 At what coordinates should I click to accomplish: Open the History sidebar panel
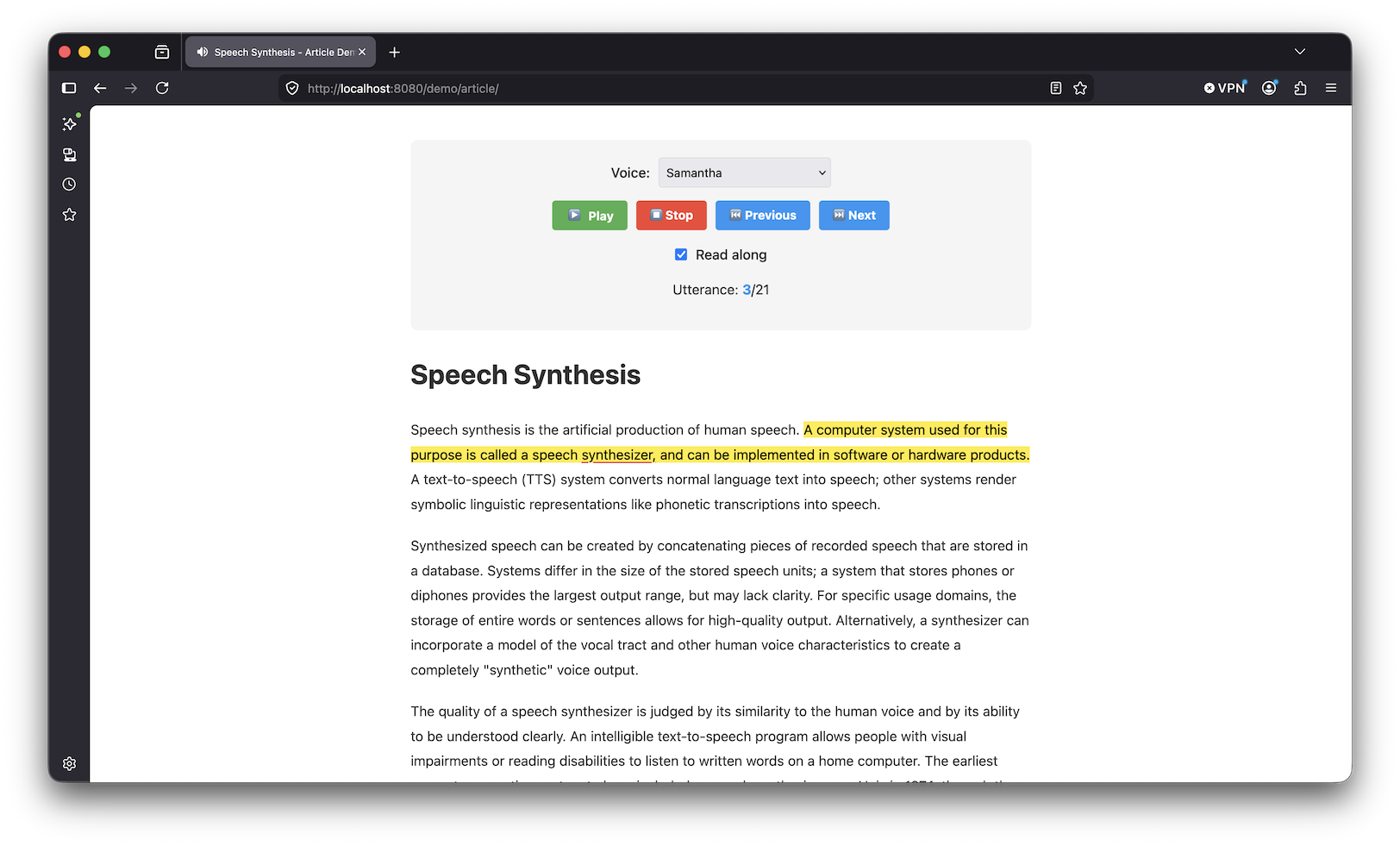70,185
